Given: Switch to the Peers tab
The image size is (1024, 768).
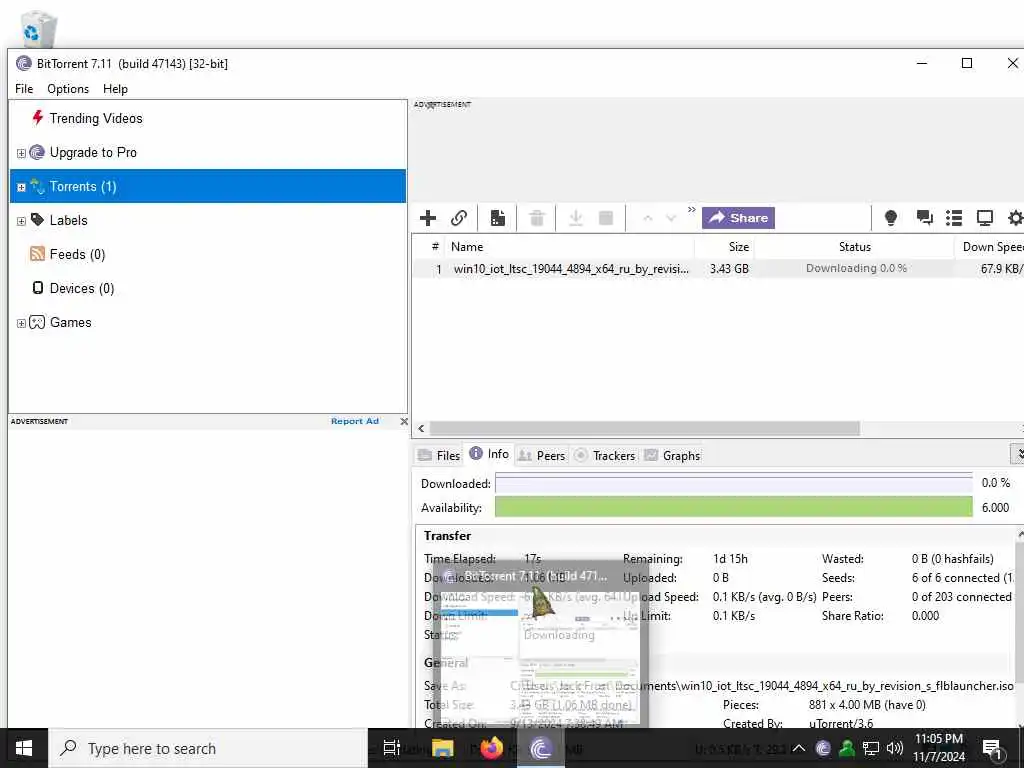Looking at the screenshot, I should [x=541, y=455].
